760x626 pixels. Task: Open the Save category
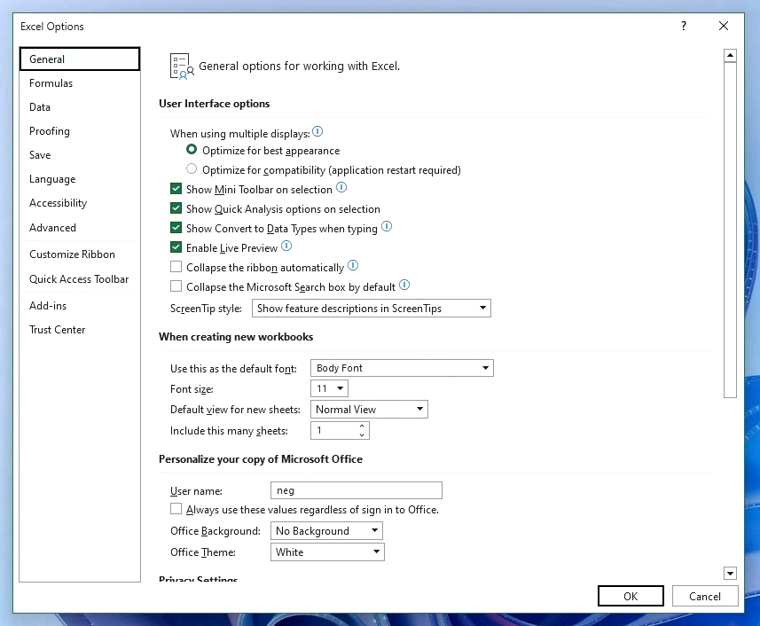(x=79, y=155)
